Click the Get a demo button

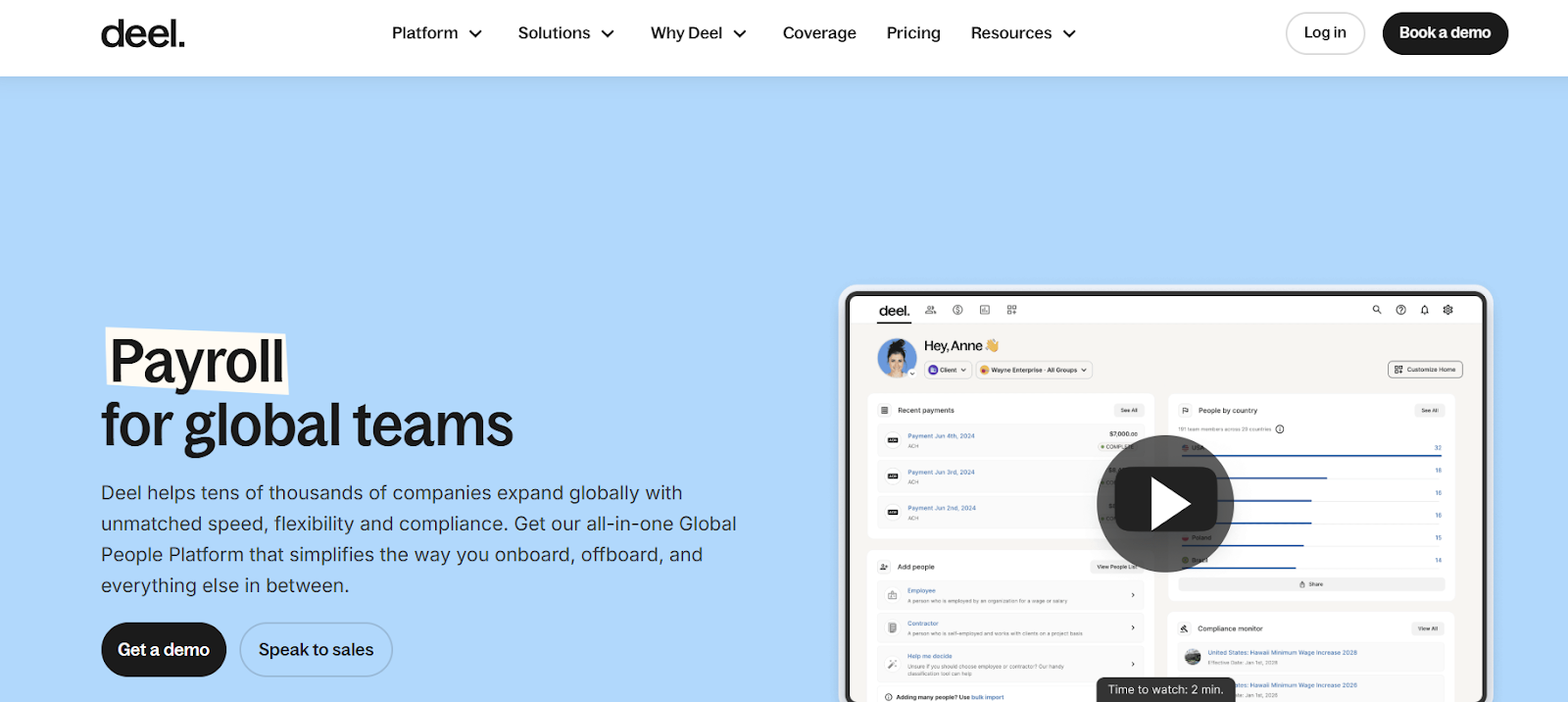[x=164, y=650]
